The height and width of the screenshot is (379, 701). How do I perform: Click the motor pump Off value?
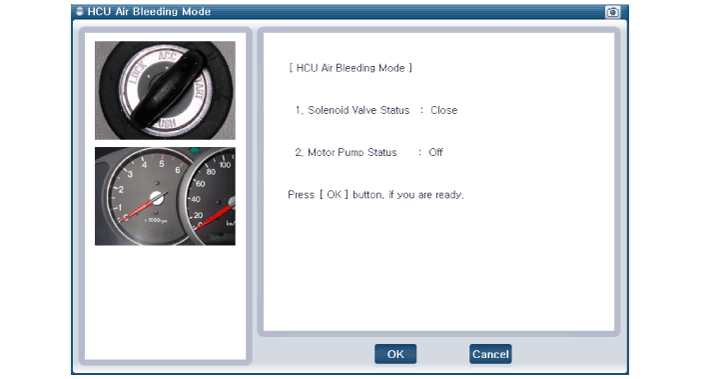tap(435, 152)
